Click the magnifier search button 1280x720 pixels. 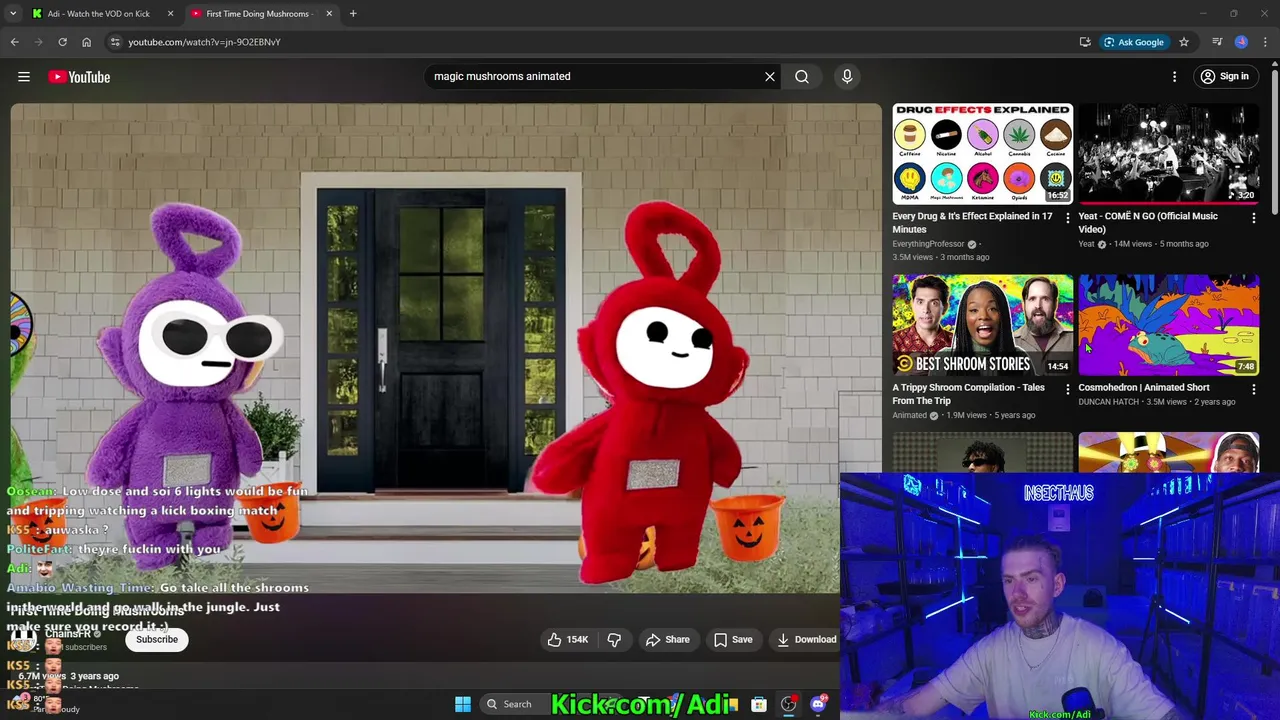tap(802, 76)
